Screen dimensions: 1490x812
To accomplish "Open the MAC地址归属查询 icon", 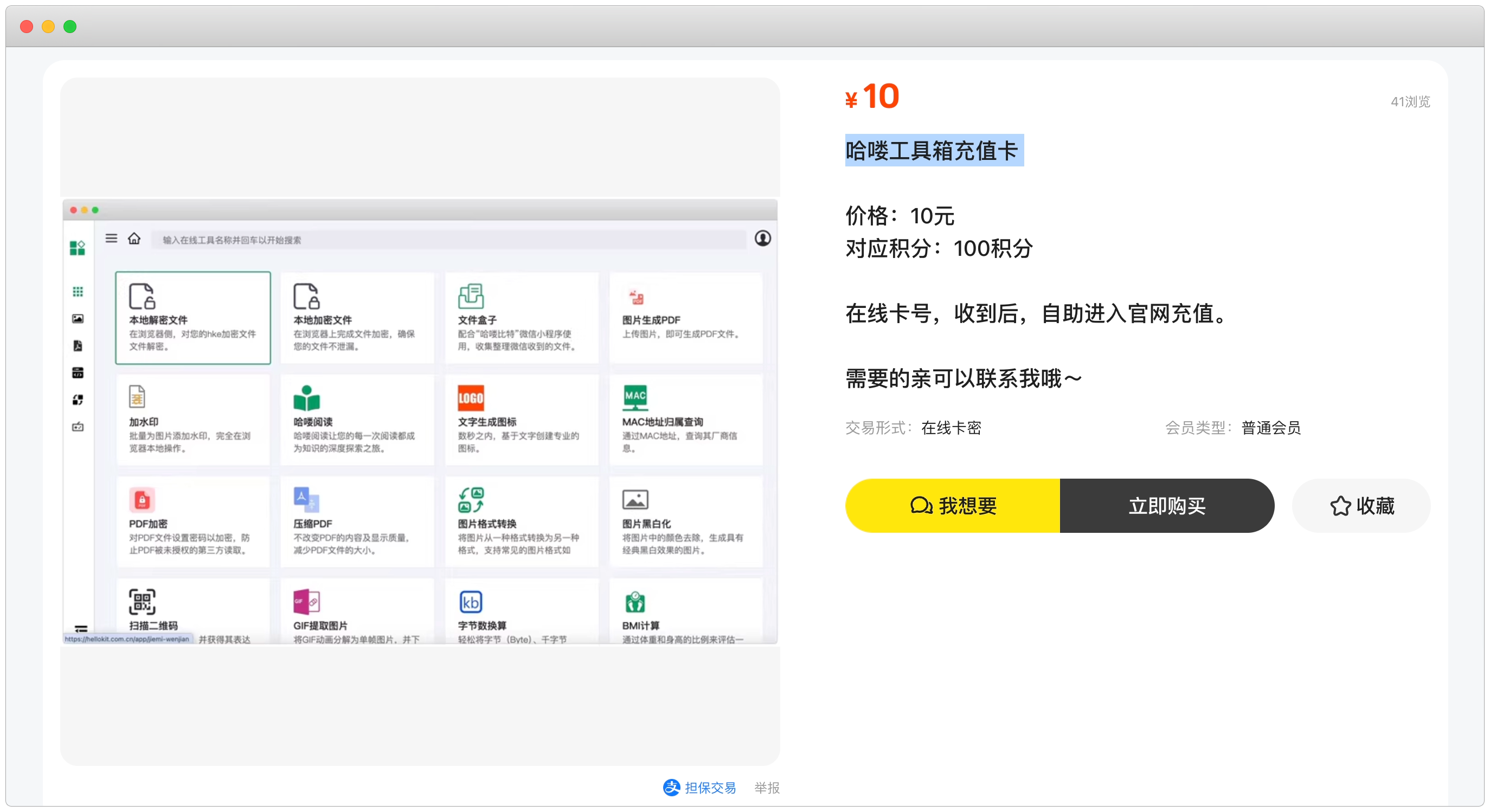I will [x=635, y=397].
